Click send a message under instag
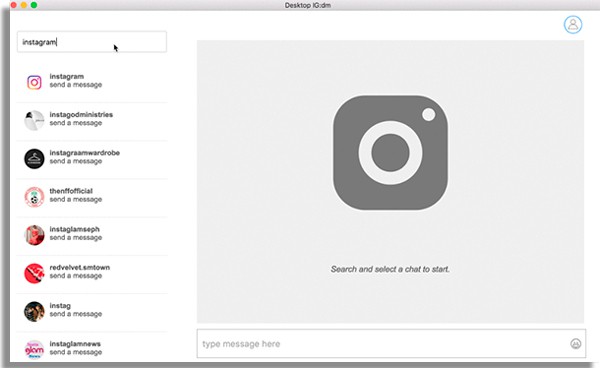The height and width of the screenshot is (368, 600). [76, 314]
